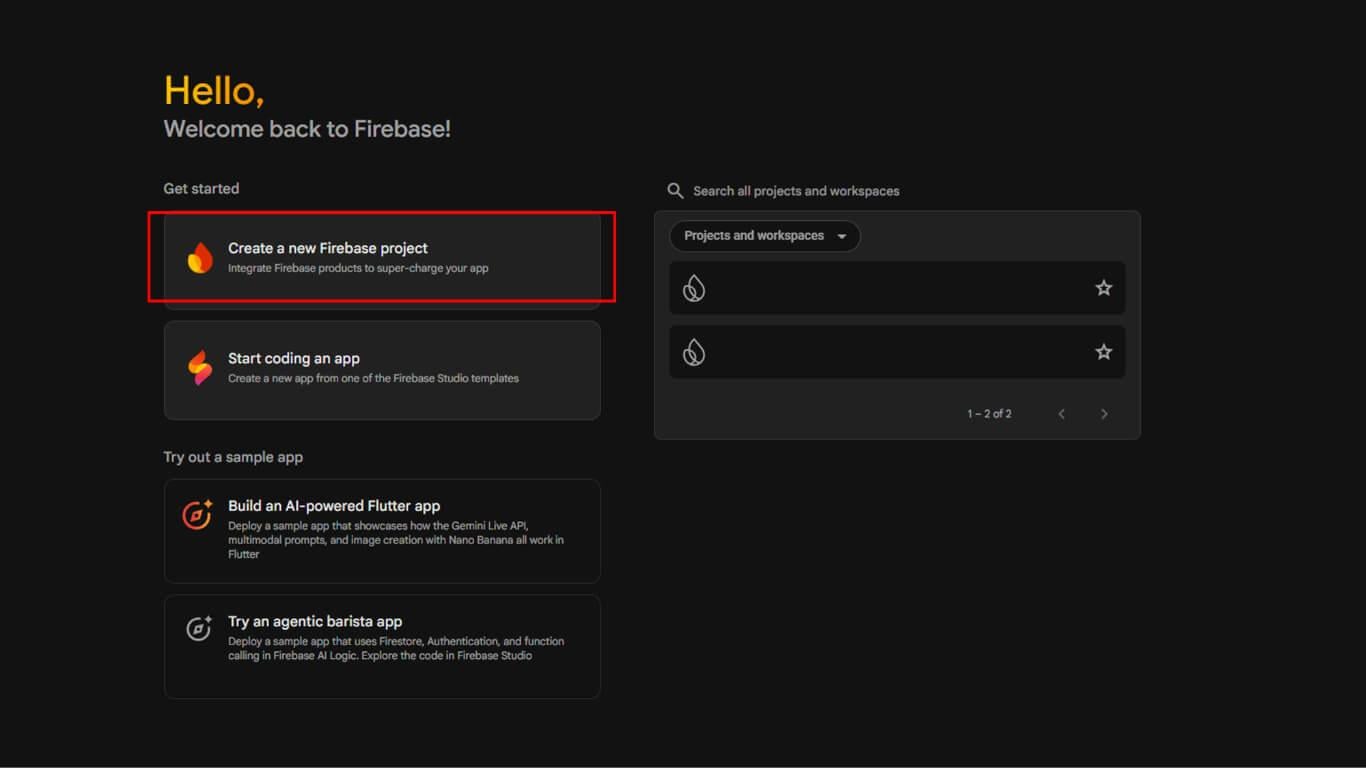Click the AI compass icon for Flutter app
Screen dimensions: 1366x769
(198, 514)
